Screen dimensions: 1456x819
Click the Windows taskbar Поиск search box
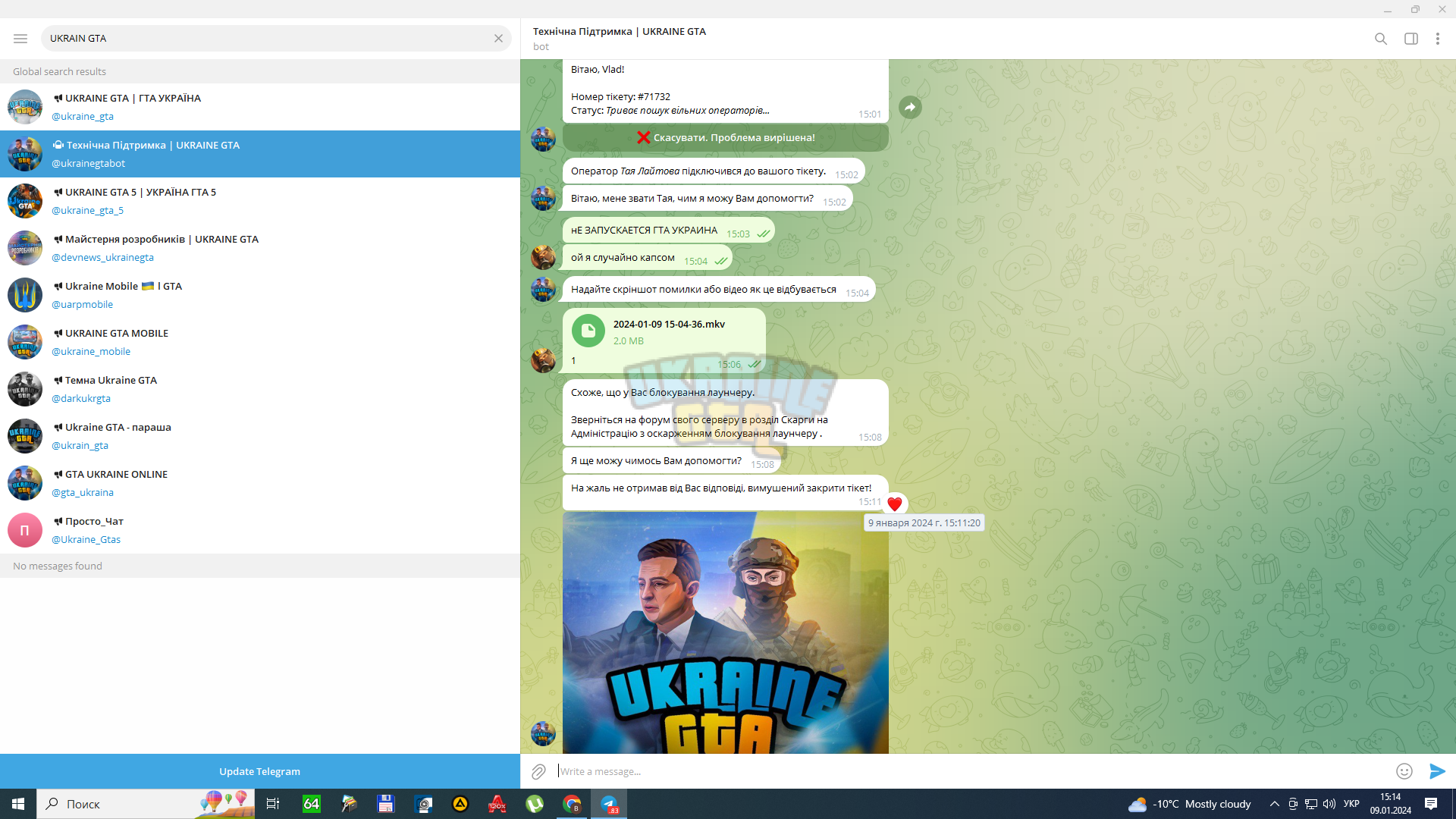(146, 804)
